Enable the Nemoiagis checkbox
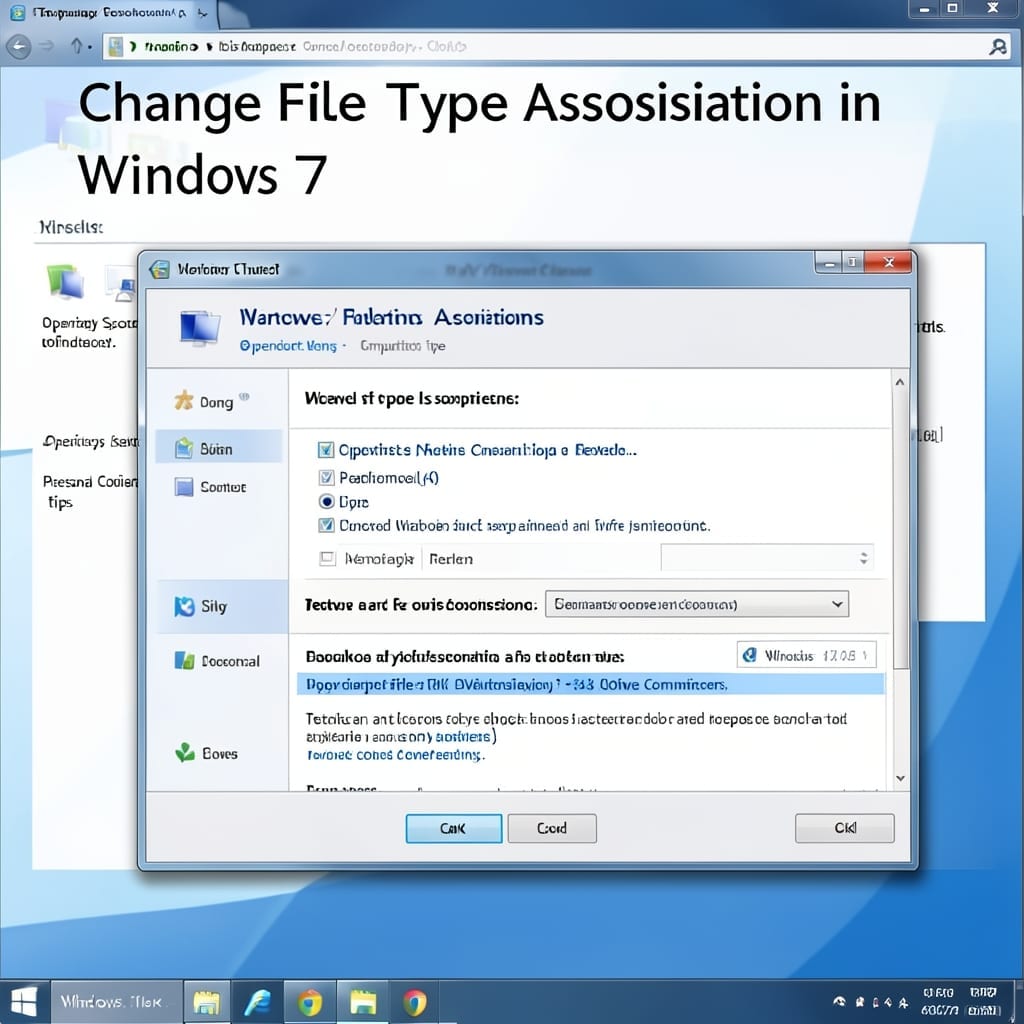This screenshot has width=1024, height=1024. click(327, 558)
